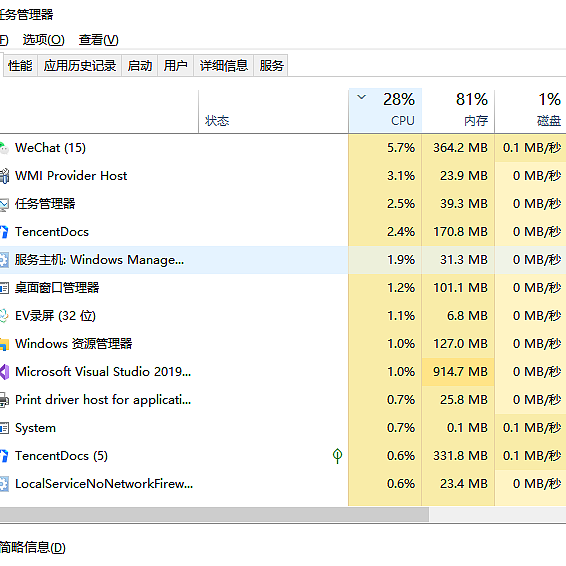Viewport: 566px width, 566px height.
Task: Click the 364.2 MB memory cell
Action: [458, 148]
